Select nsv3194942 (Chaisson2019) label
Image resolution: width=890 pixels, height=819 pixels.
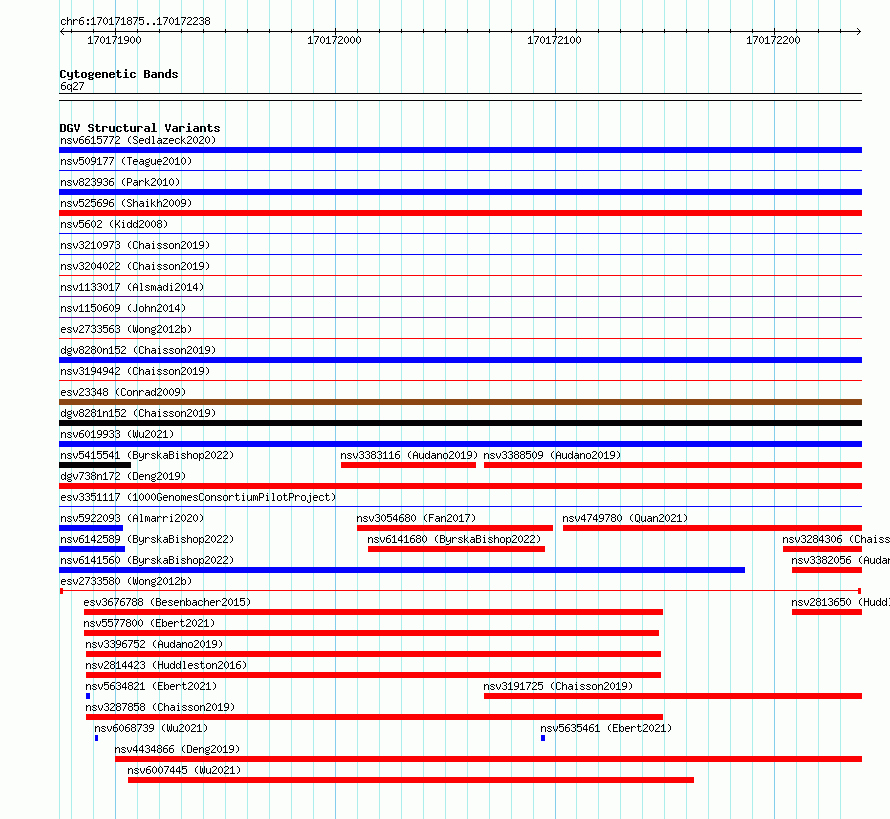click(x=135, y=371)
